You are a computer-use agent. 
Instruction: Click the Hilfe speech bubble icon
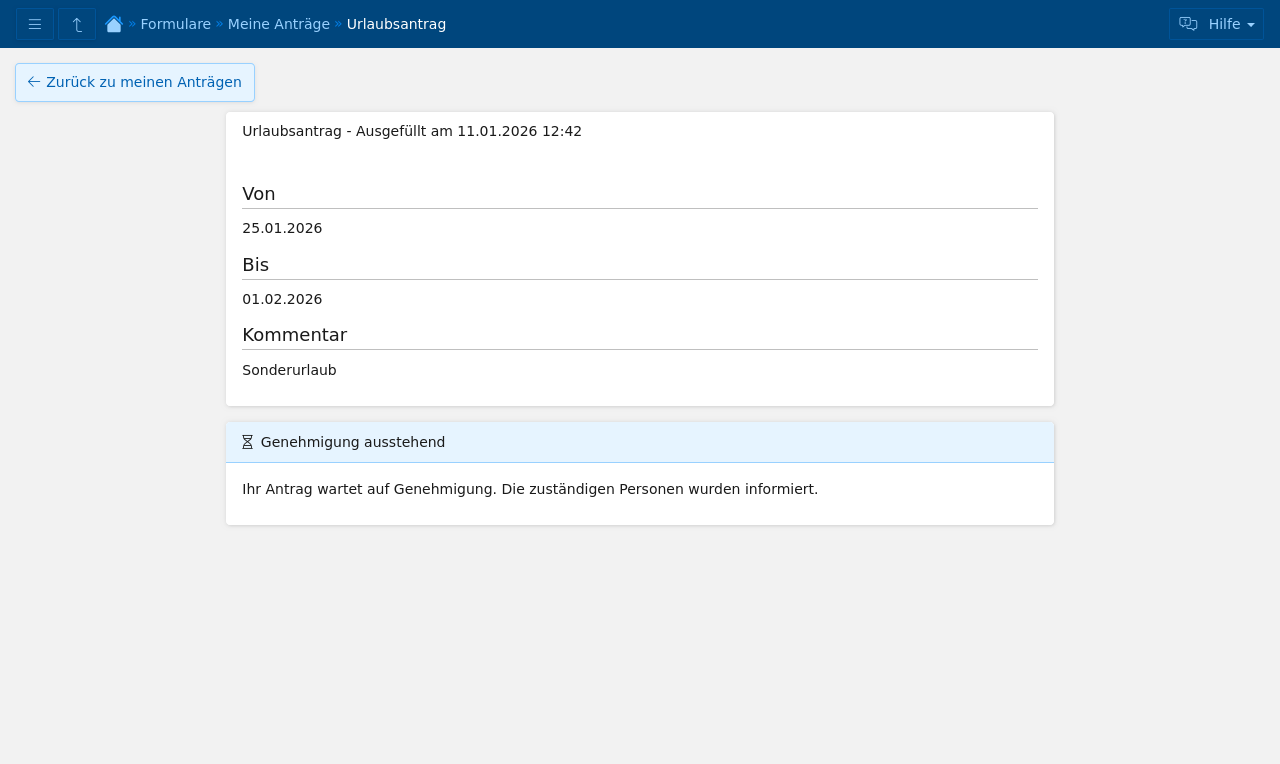tap(1188, 24)
